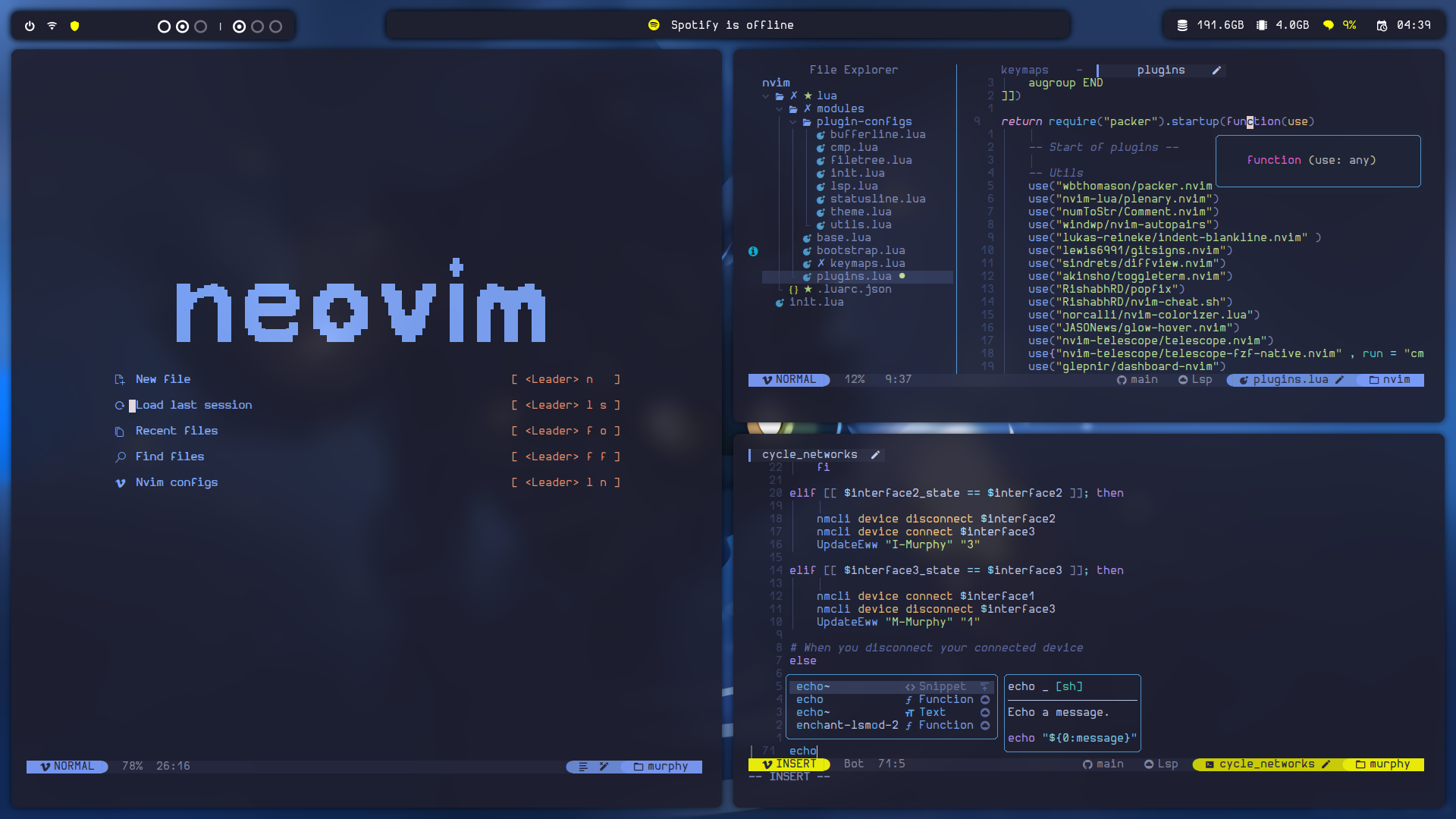This screenshot has width=1456, height=819.
Task: Switch to the keymaps buffer tab
Action: pyautogui.click(x=1025, y=70)
